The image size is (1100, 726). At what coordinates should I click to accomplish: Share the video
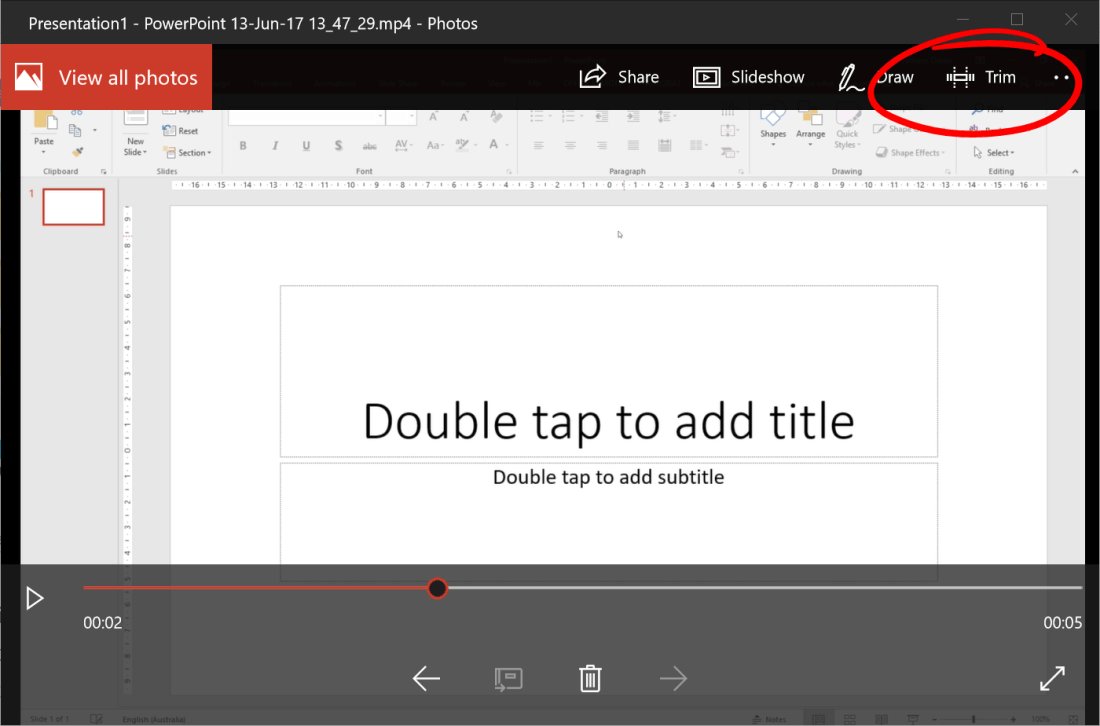point(620,76)
